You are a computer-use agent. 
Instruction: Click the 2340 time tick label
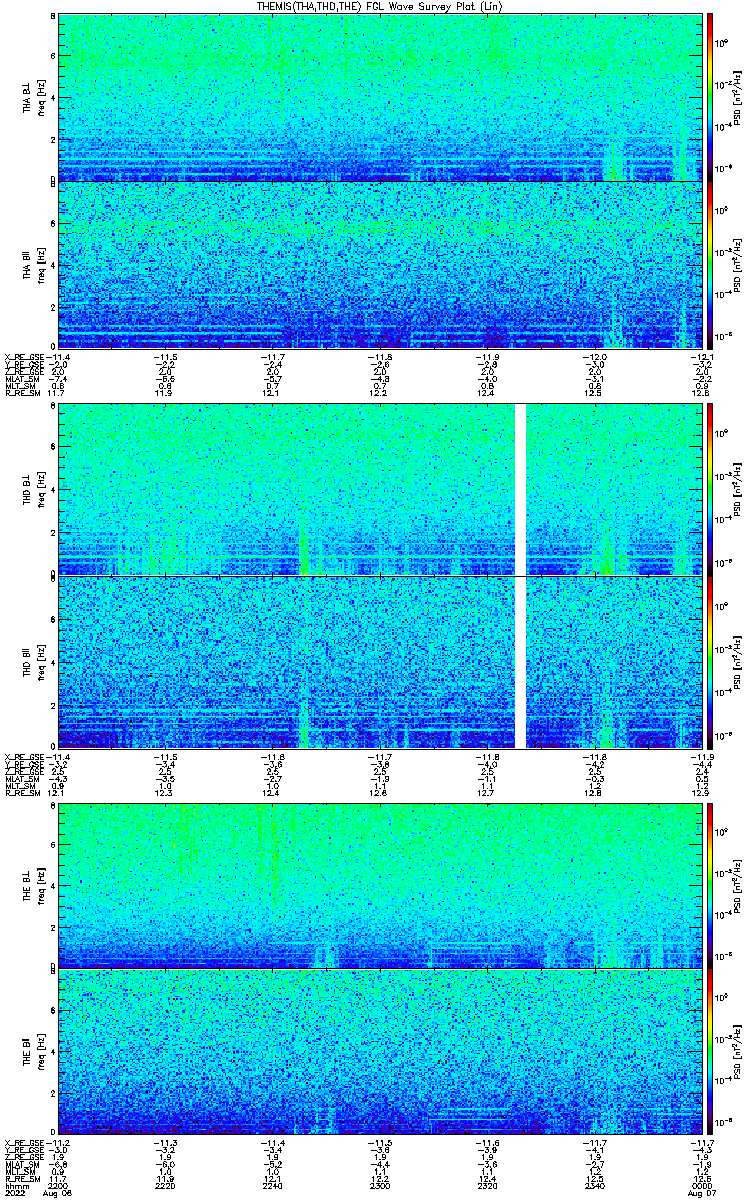coord(596,1186)
